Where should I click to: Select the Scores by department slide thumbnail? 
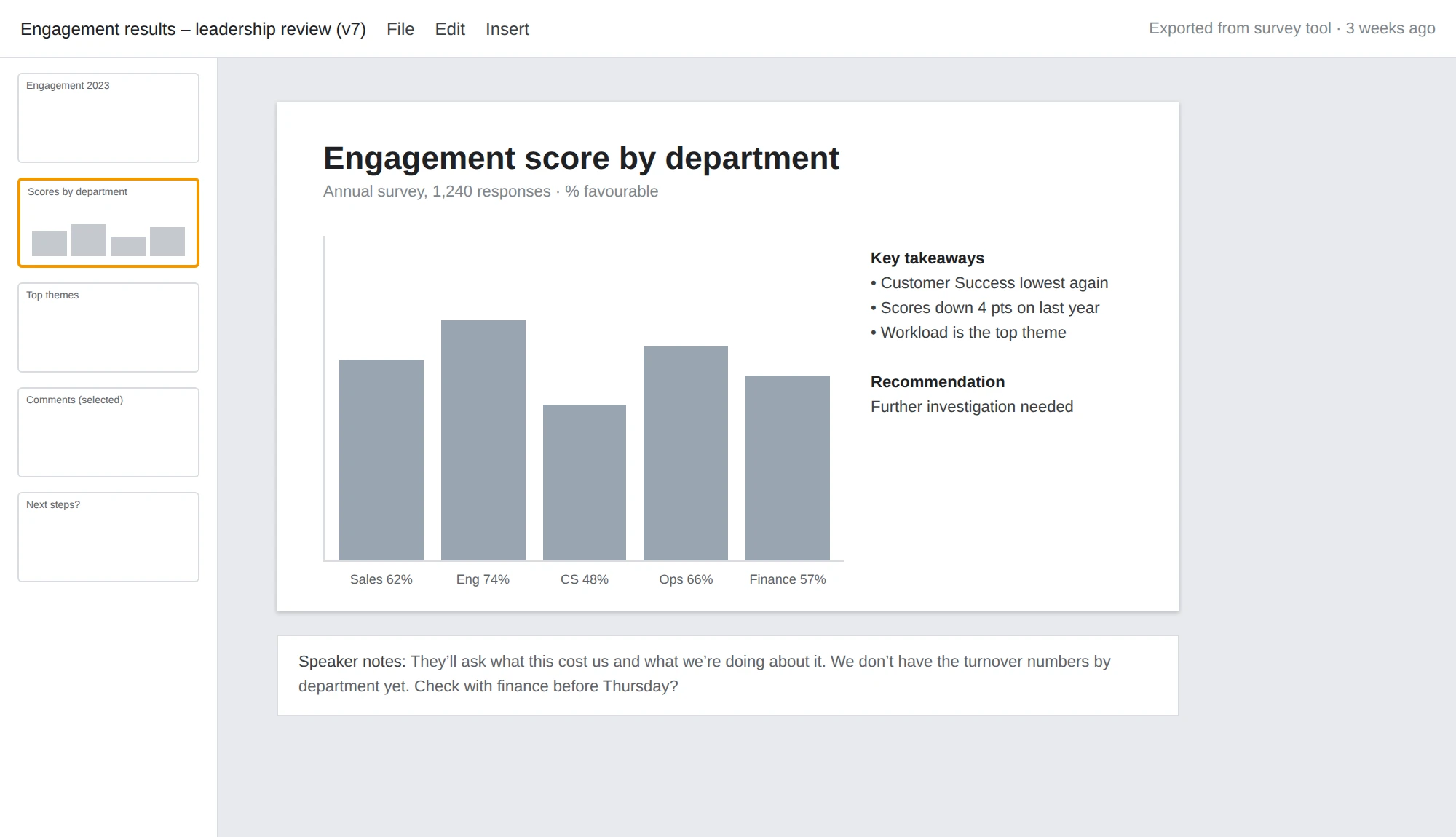108,223
